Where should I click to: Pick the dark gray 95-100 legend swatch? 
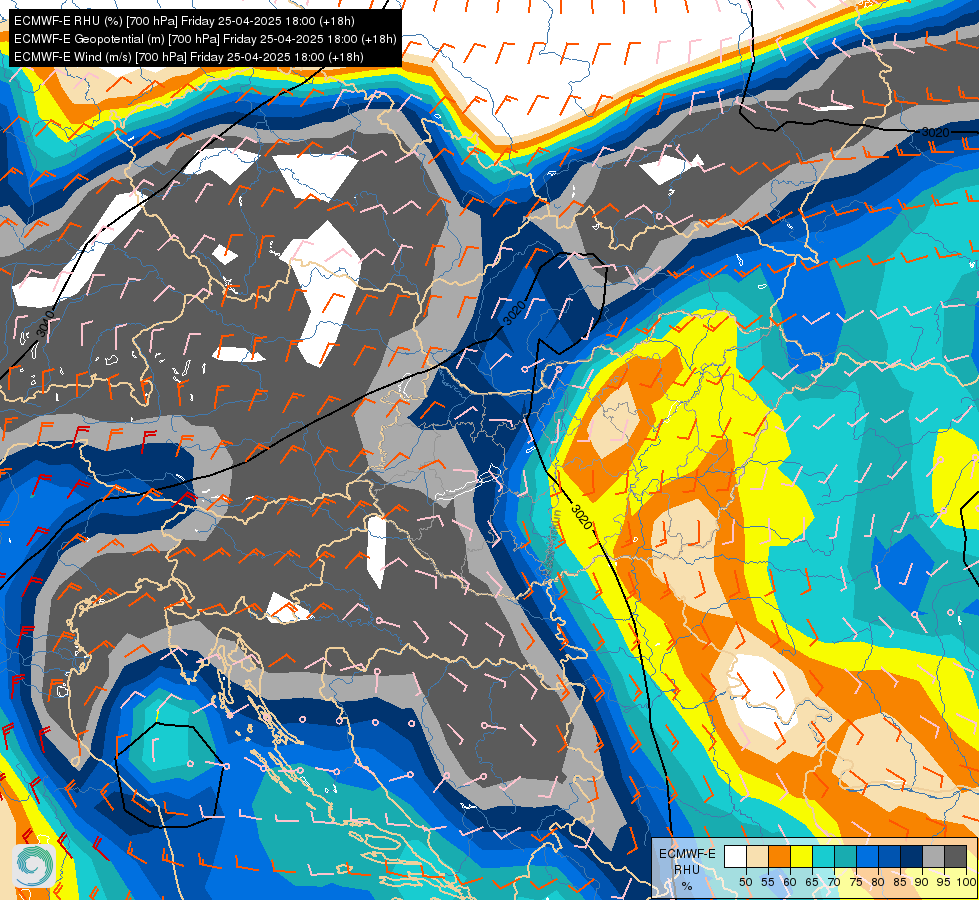[955, 856]
